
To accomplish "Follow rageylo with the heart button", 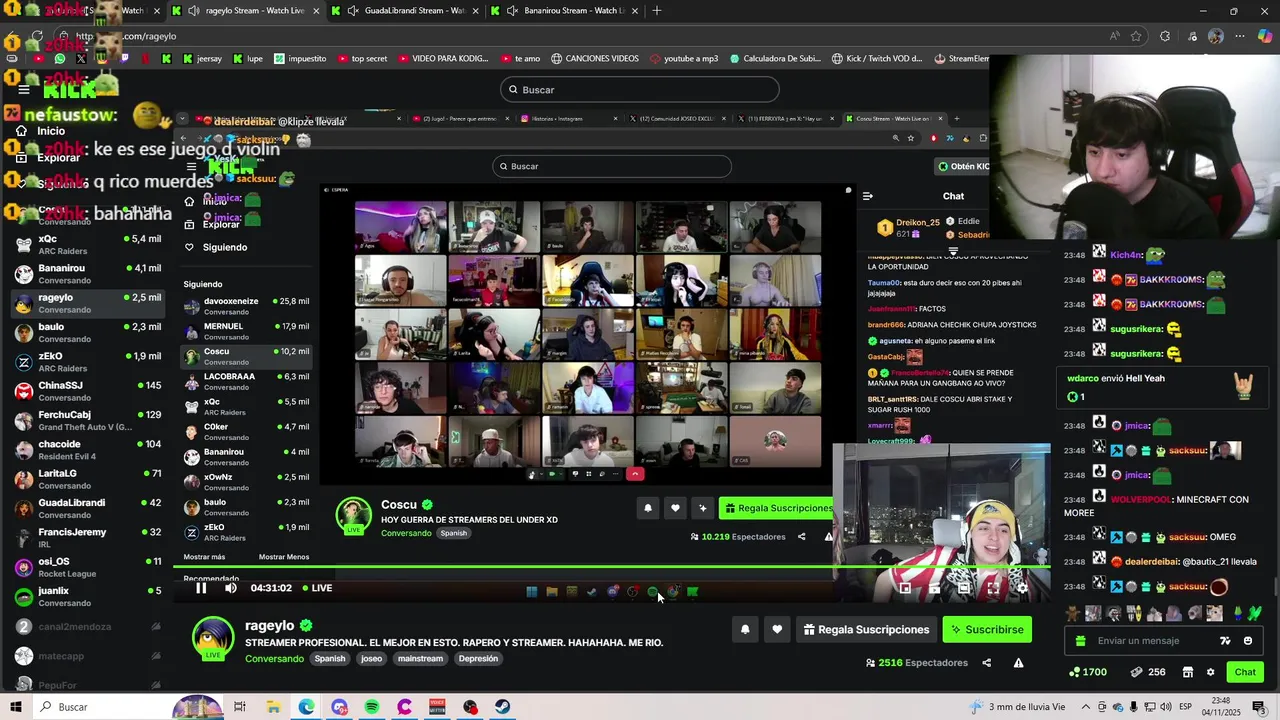I will pos(777,630).
